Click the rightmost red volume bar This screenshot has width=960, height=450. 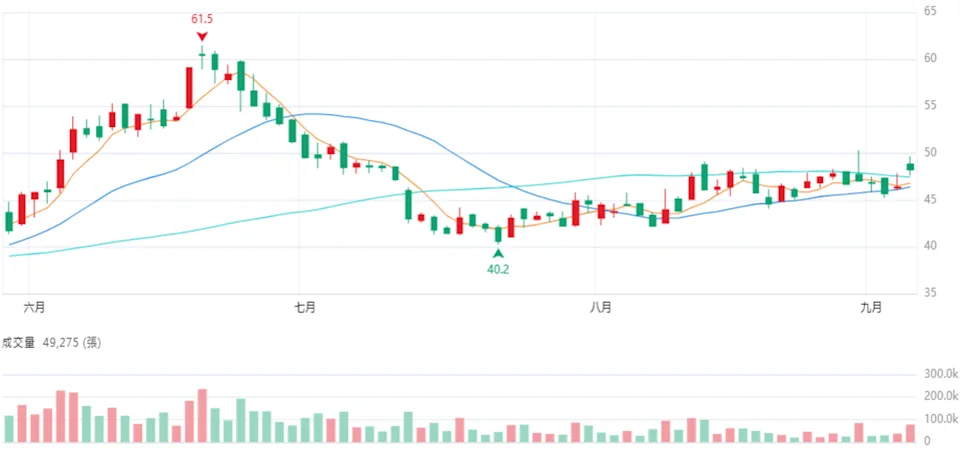910,433
